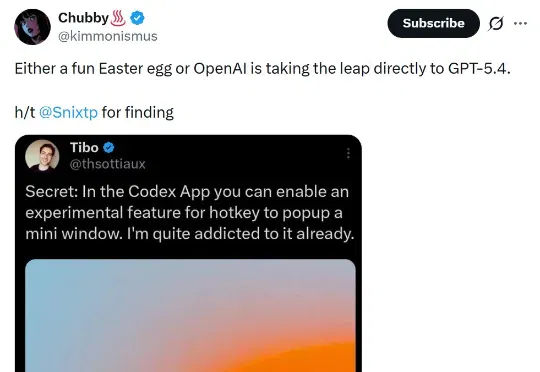Click the quoted tweet text about Codex App

point(189,213)
